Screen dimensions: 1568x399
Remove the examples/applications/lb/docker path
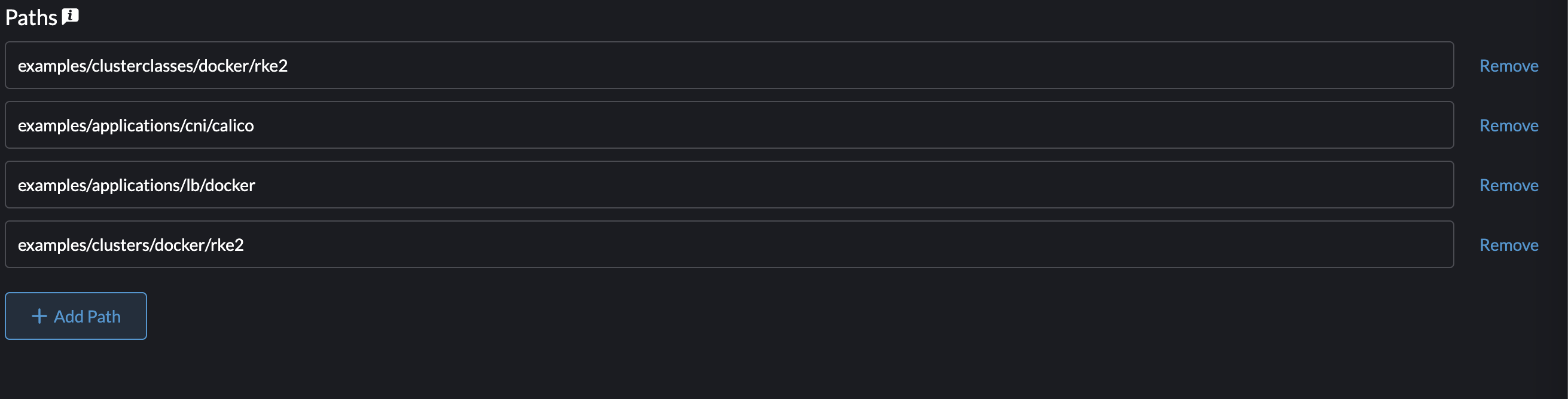click(1508, 185)
